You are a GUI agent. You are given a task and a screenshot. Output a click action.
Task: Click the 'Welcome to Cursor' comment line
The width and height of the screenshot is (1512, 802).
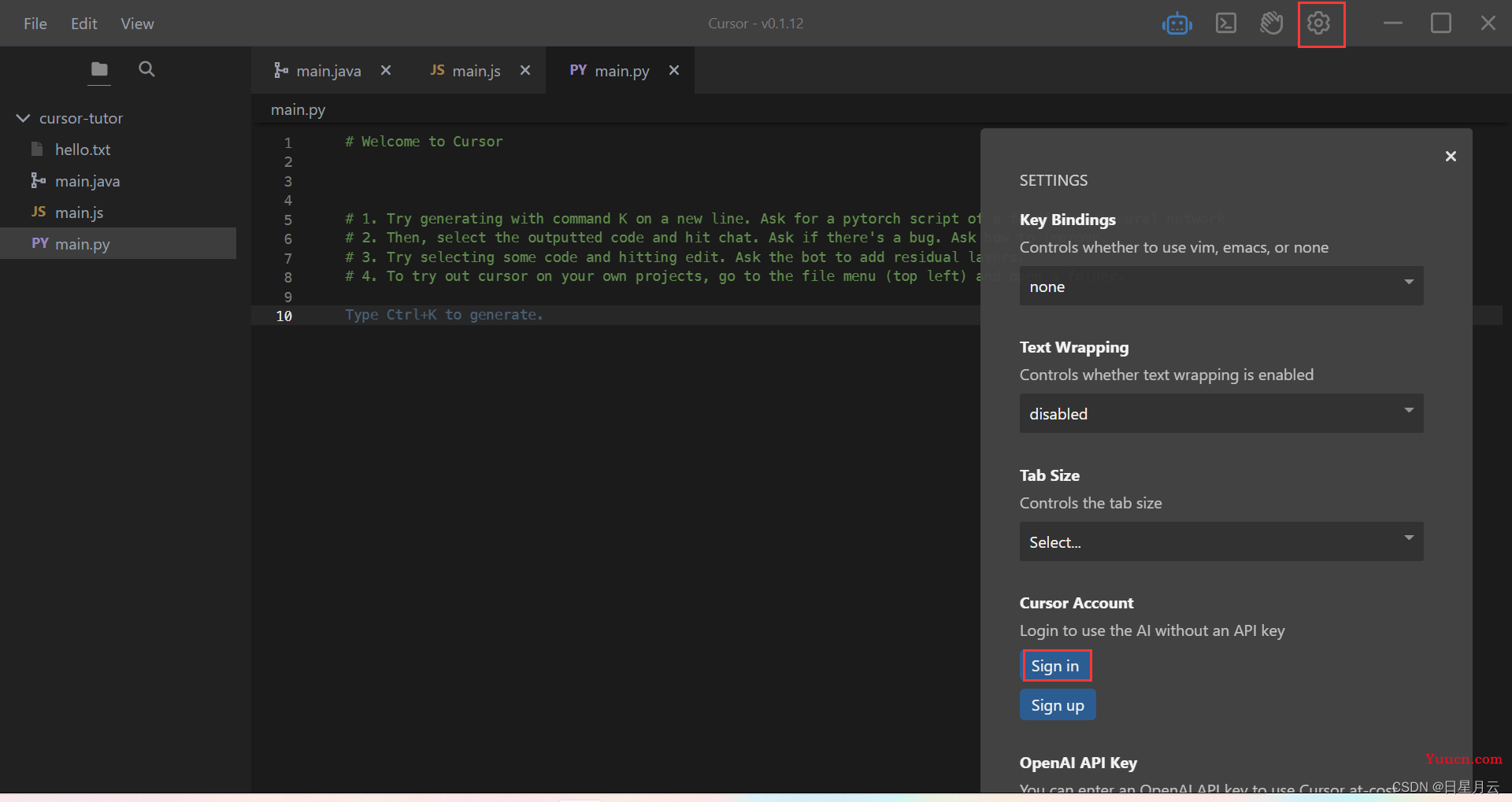424,142
